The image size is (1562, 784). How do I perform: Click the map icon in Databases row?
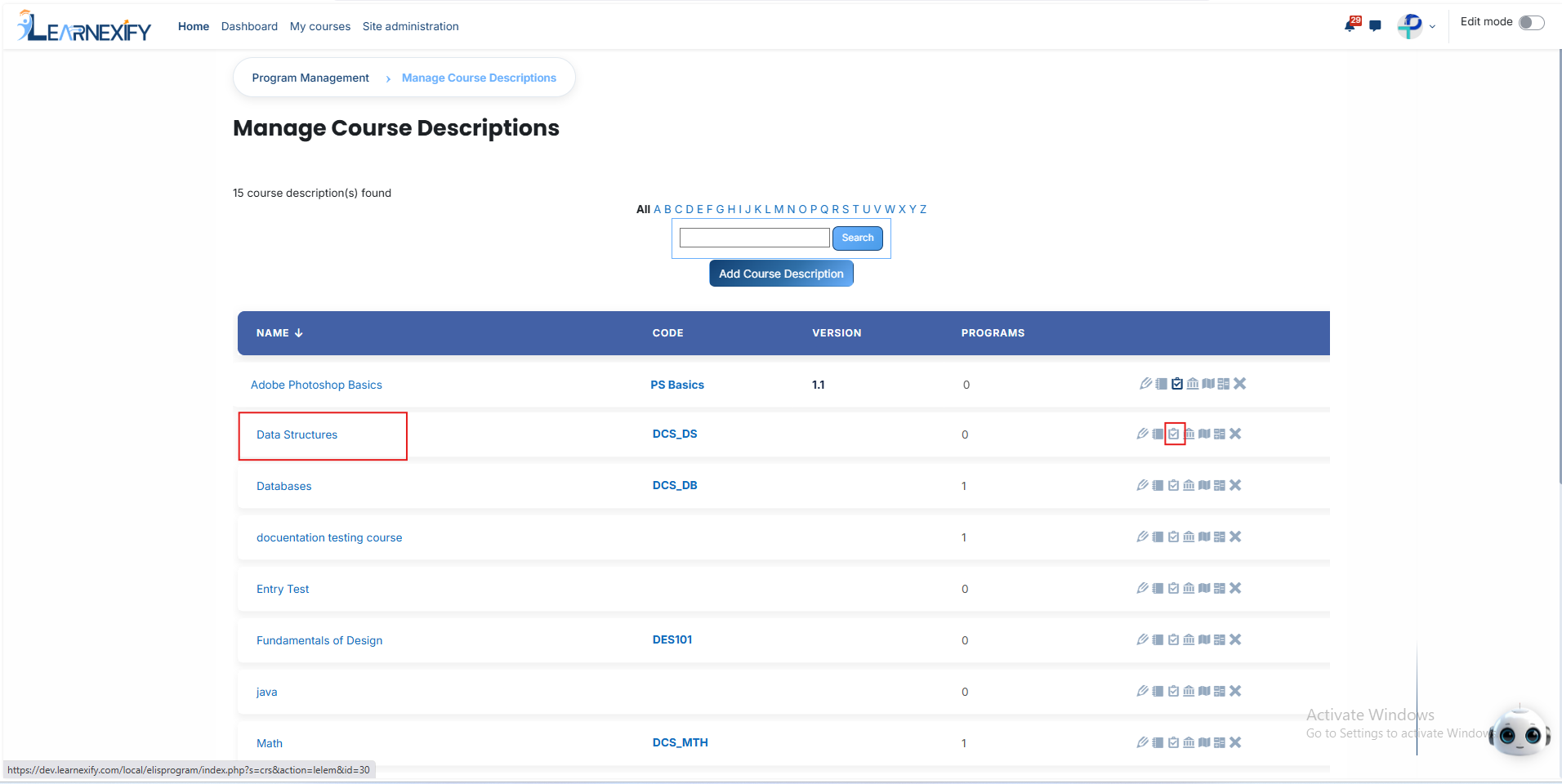[x=1204, y=485]
